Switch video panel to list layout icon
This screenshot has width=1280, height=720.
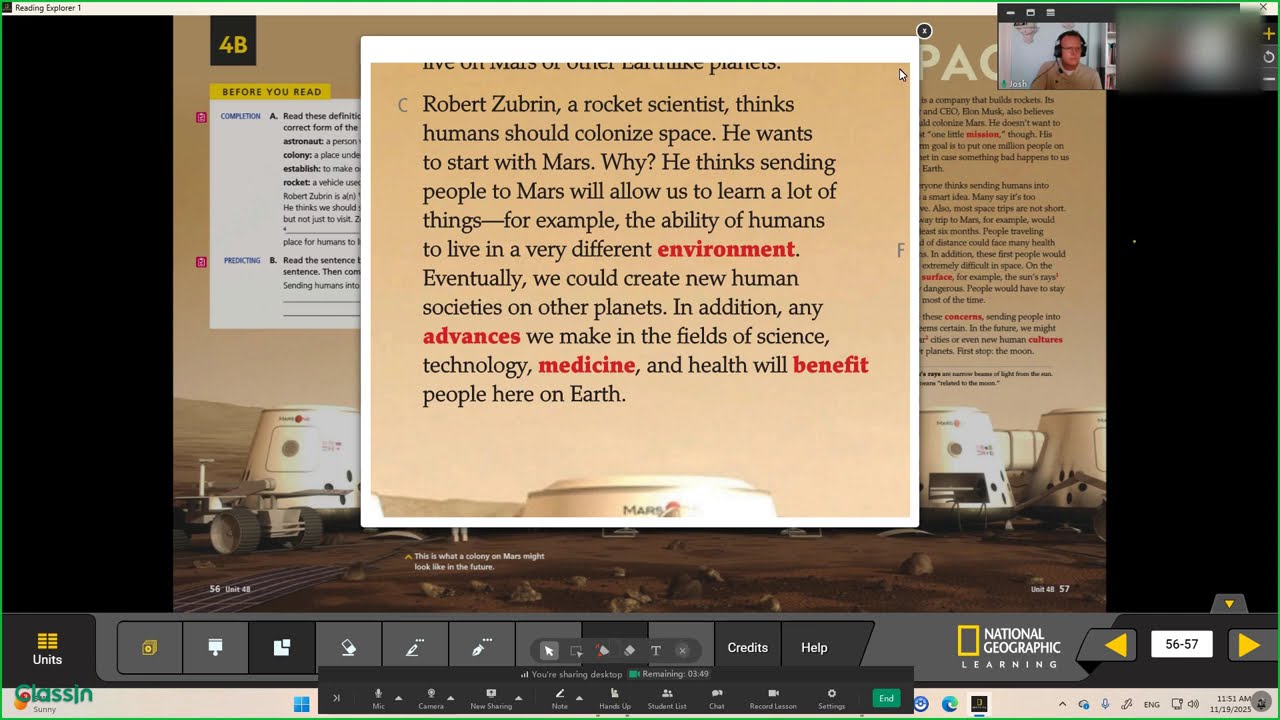(1050, 12)
